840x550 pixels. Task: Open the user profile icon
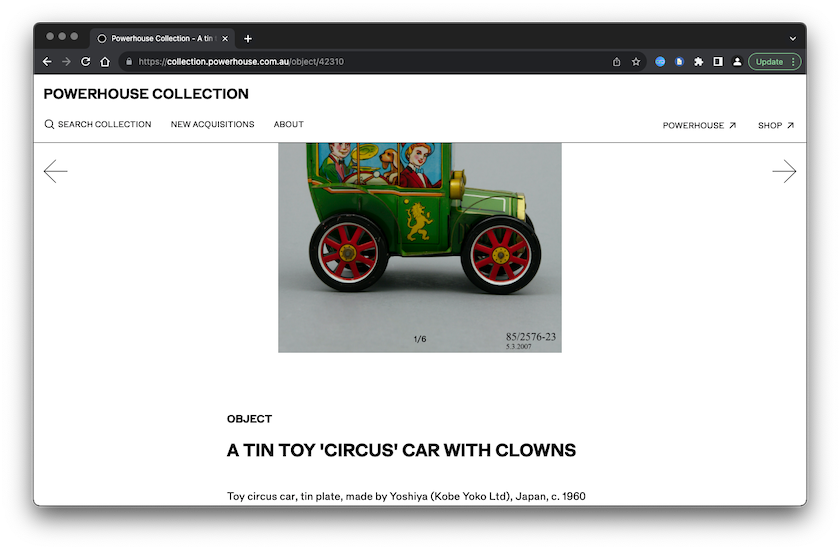click(x=737, y=61)
